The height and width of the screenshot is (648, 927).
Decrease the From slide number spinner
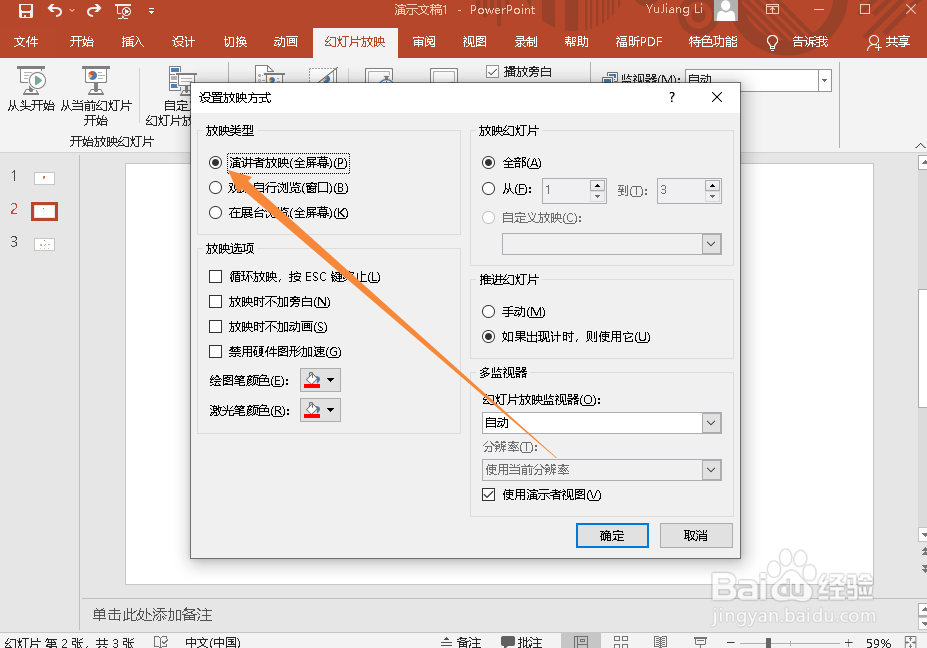(598, 196)
